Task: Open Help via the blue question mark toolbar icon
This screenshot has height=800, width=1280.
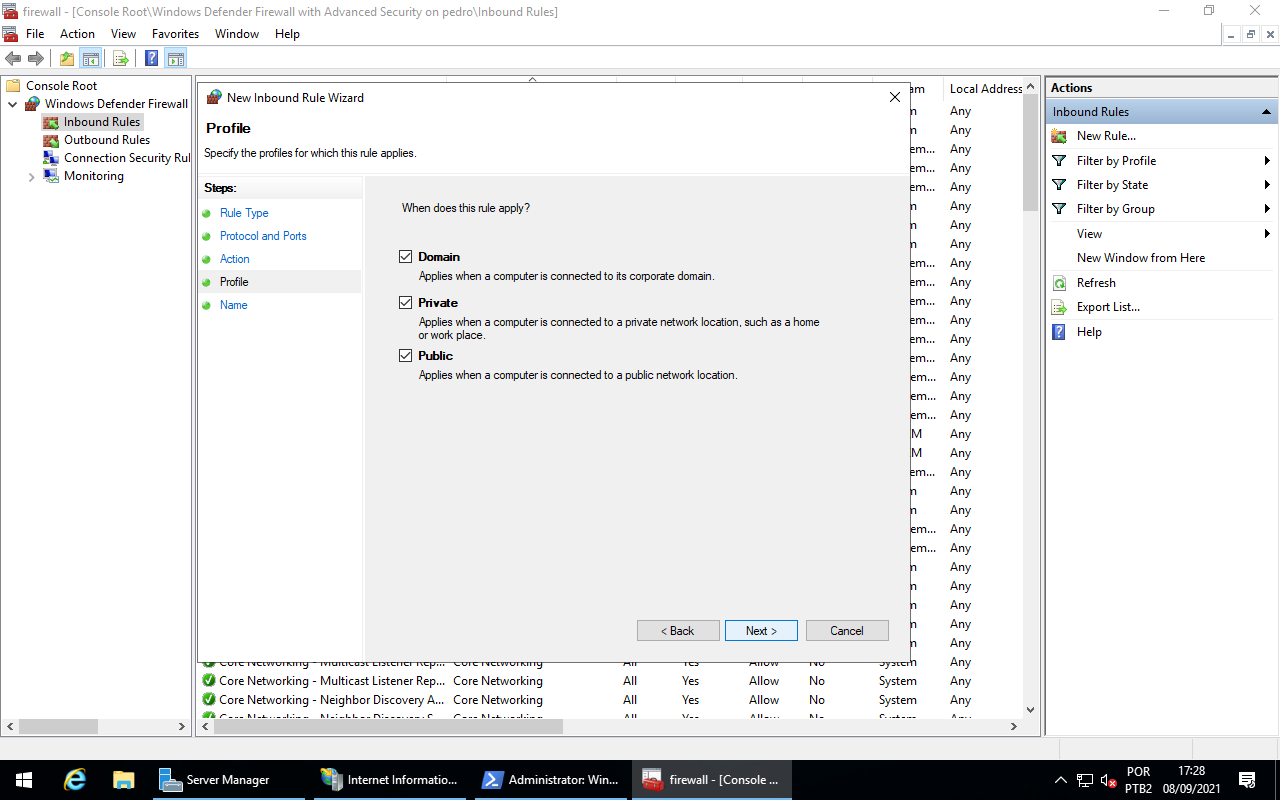Action: (151, 58)
